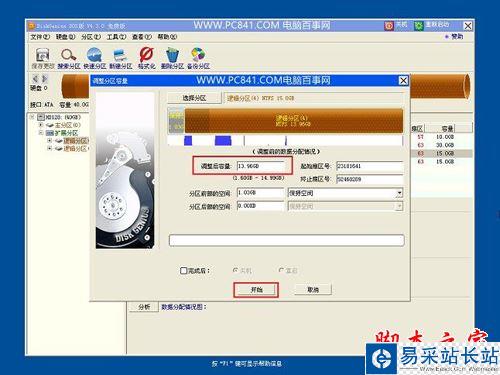Click the blue data distribution map strip
The image size is (500, 375).
[286, 140]
